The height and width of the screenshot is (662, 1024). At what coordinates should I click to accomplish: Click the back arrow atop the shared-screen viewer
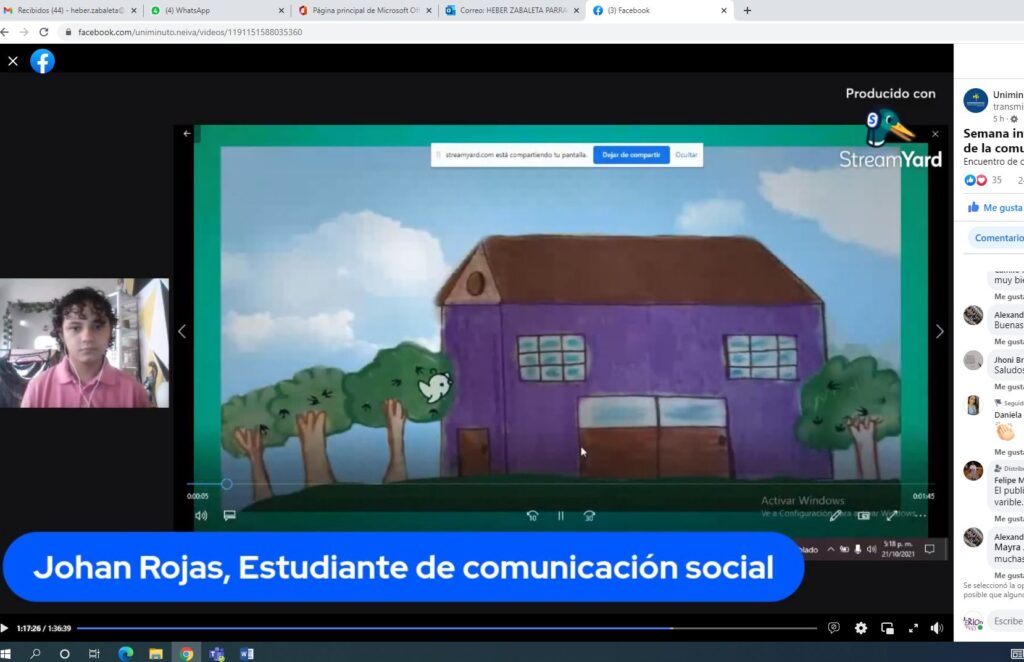click(x=187, y=133)
